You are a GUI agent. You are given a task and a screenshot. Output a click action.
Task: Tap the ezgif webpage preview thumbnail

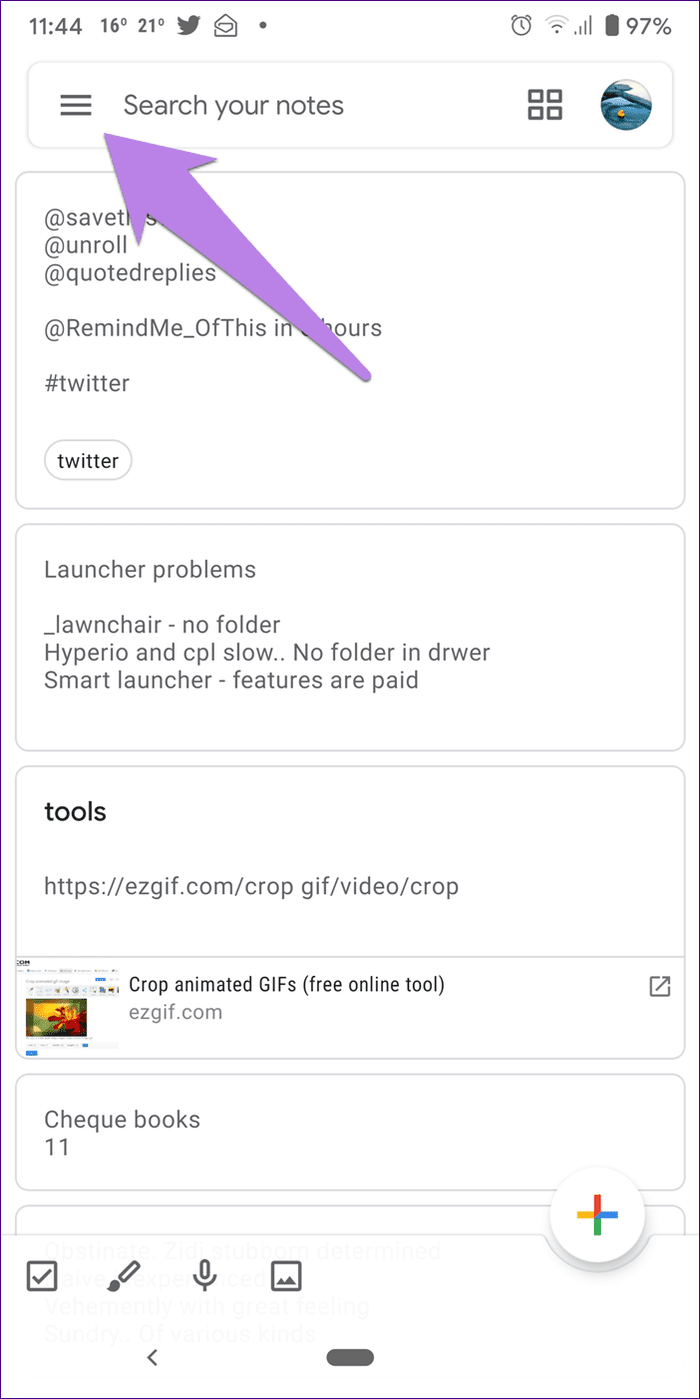tap(68, 1006)
